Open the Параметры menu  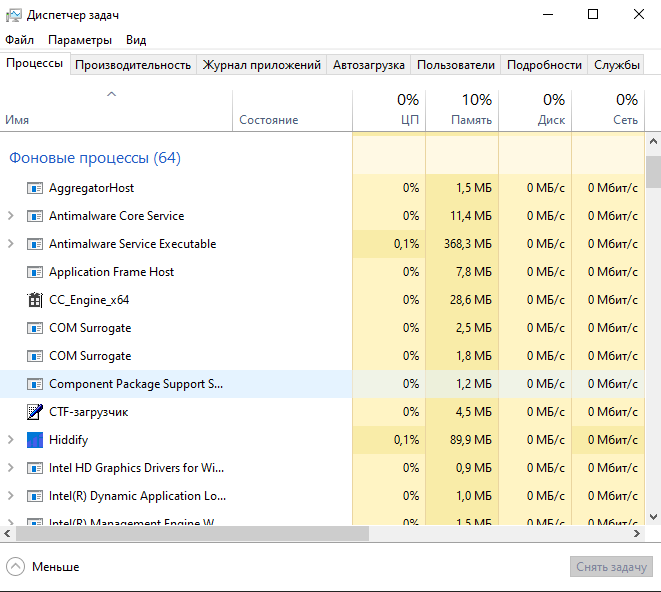80,40
